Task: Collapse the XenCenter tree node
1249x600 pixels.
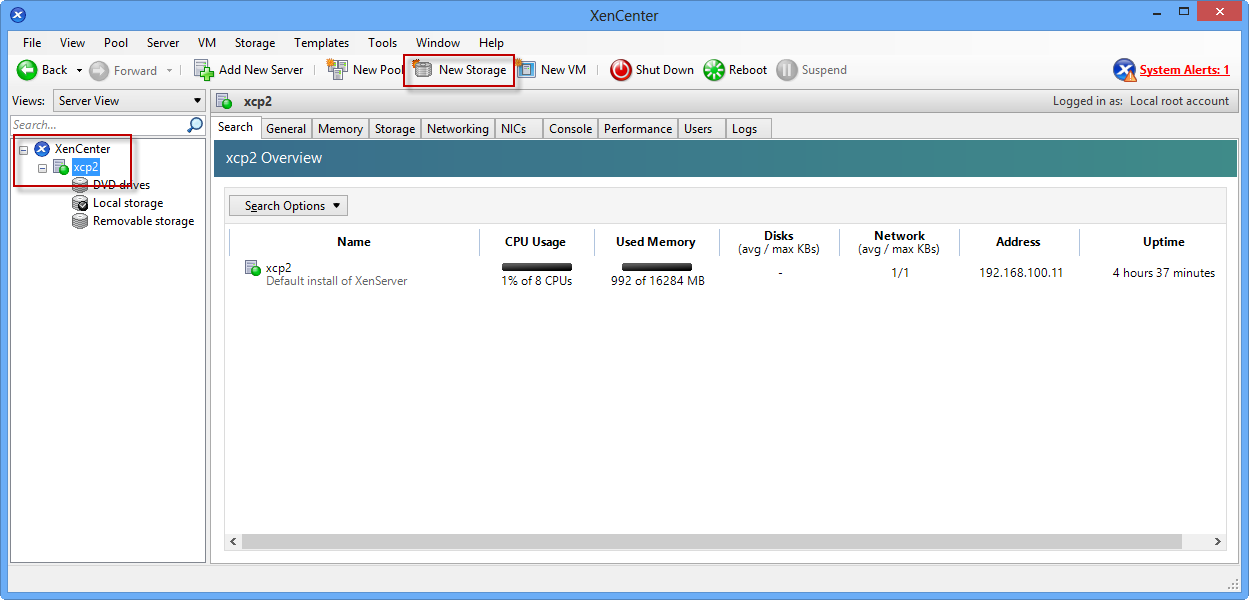Action: click(x=23, y=149)
